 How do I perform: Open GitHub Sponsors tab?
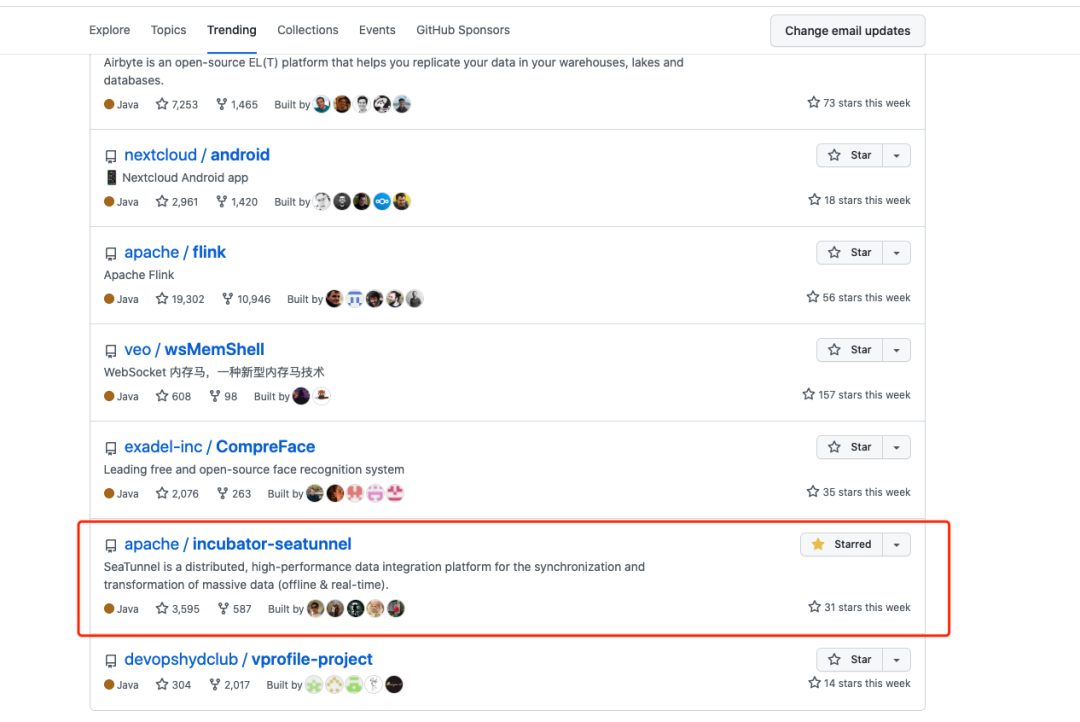(x=463, y=30)
